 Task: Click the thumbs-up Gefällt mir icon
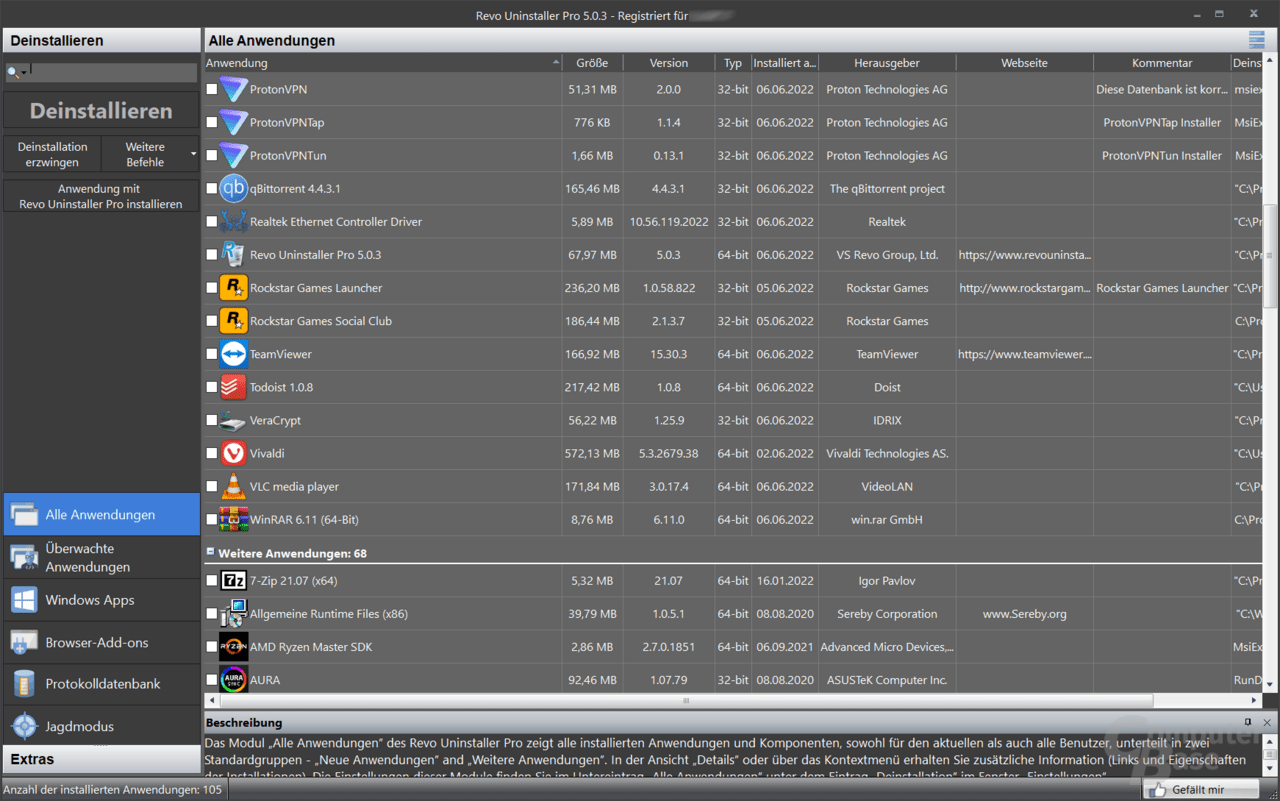click(1158, 790)
